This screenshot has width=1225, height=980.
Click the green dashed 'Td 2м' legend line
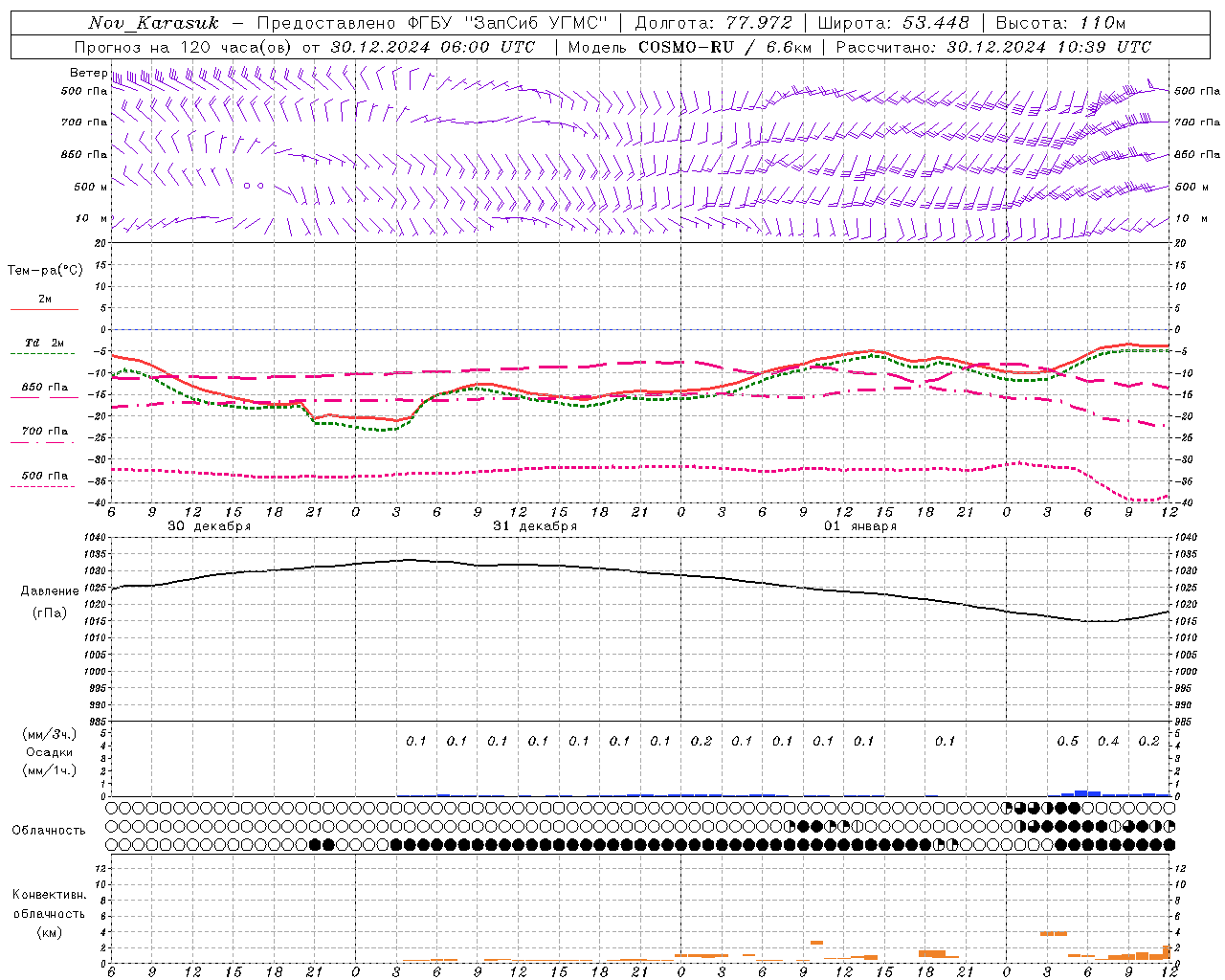[x=42, y=354]
